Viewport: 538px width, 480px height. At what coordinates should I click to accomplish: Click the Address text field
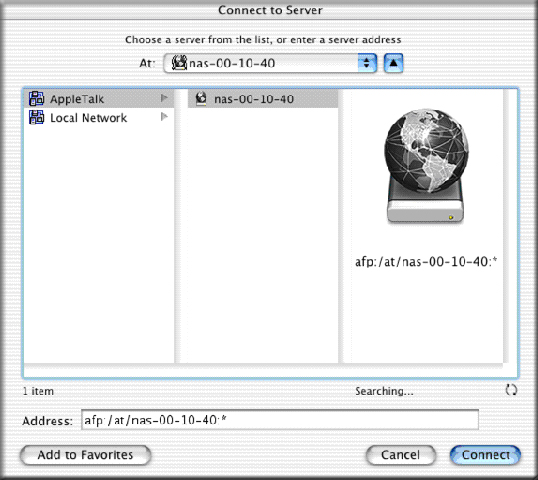[x=280, y=420]
